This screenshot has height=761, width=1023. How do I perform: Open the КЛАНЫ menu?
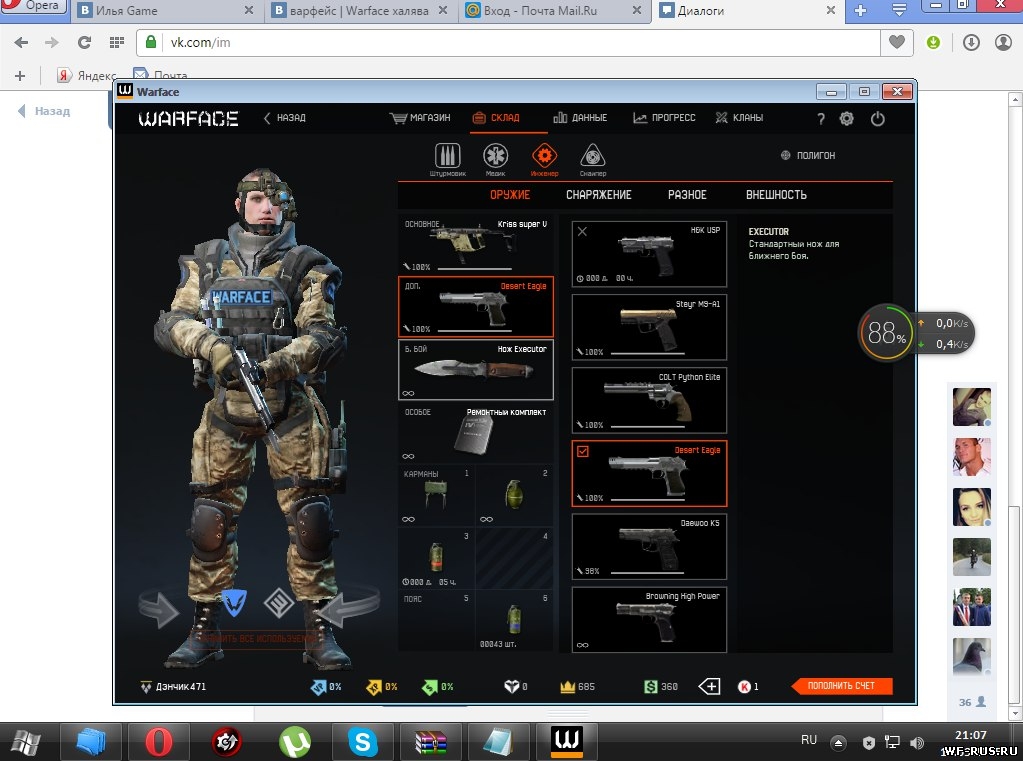point(739,117)
